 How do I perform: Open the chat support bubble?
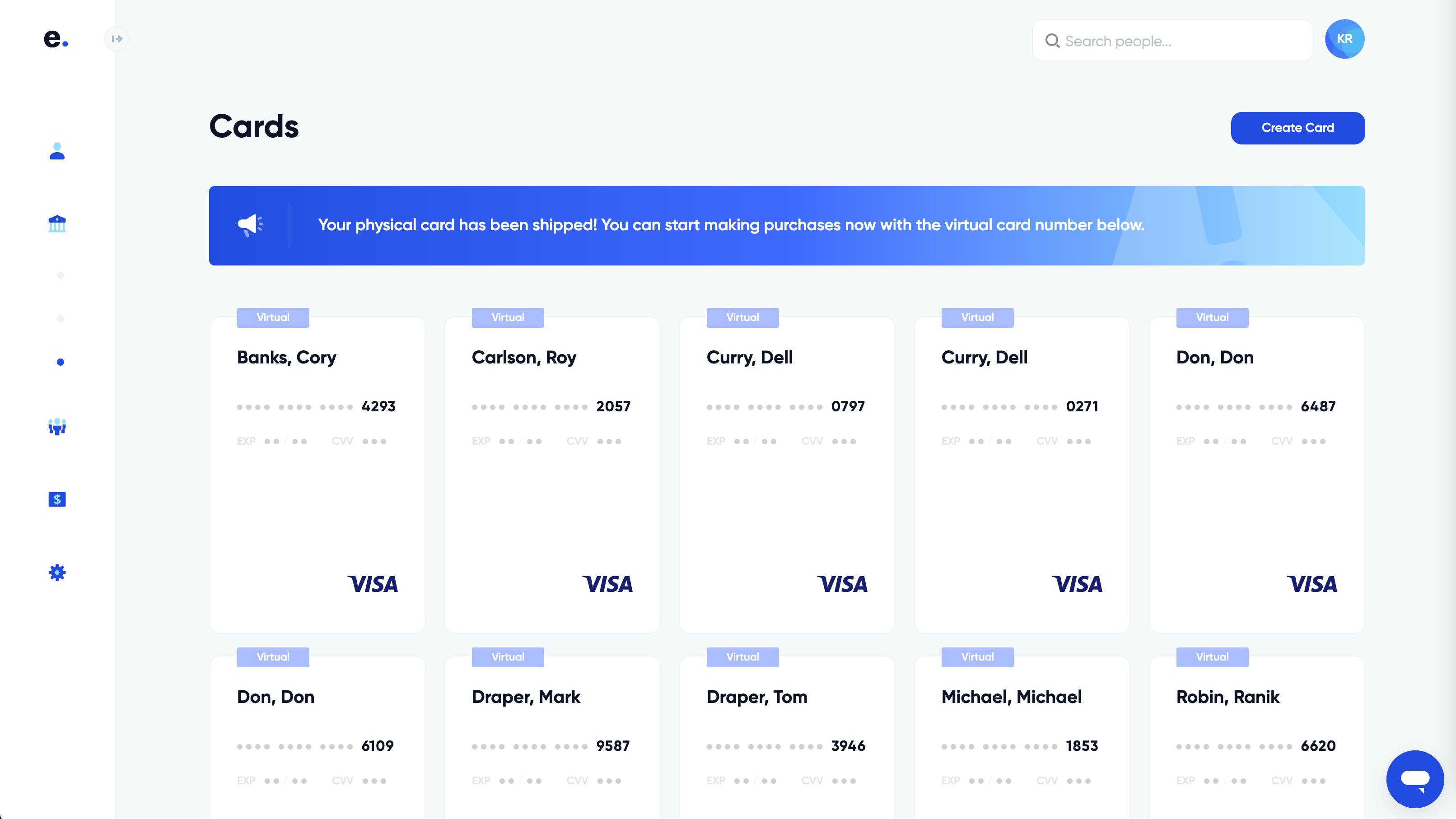1415,779
